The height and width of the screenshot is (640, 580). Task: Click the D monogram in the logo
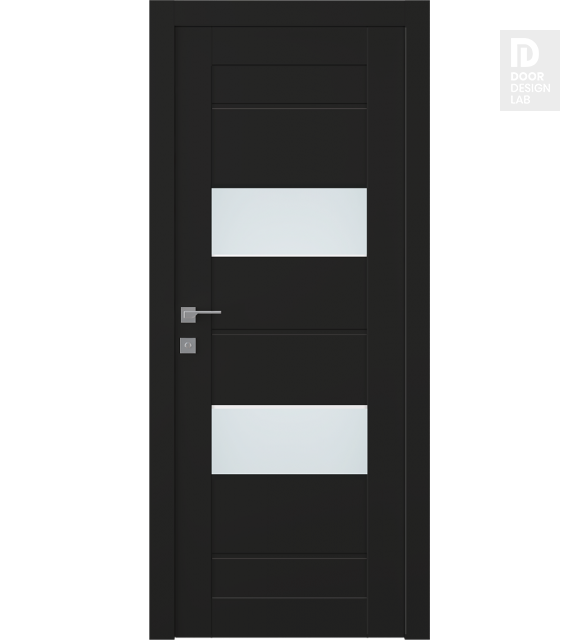[x=524, y=54]
